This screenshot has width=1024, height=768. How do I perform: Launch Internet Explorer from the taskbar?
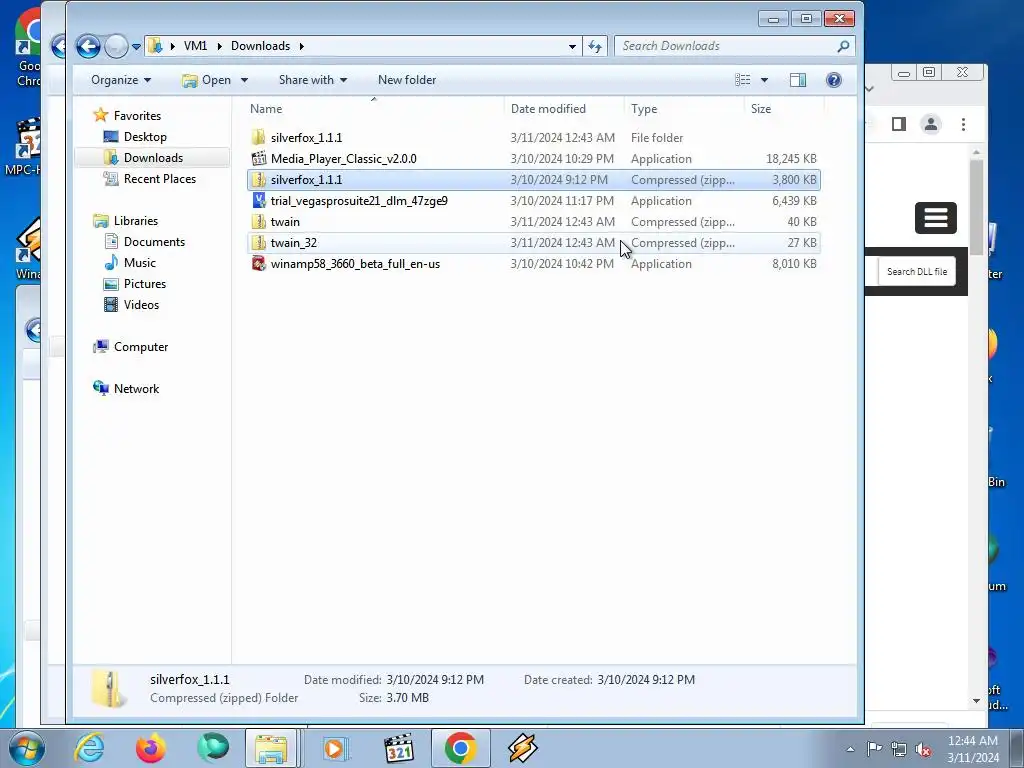(x=89, y=748)
